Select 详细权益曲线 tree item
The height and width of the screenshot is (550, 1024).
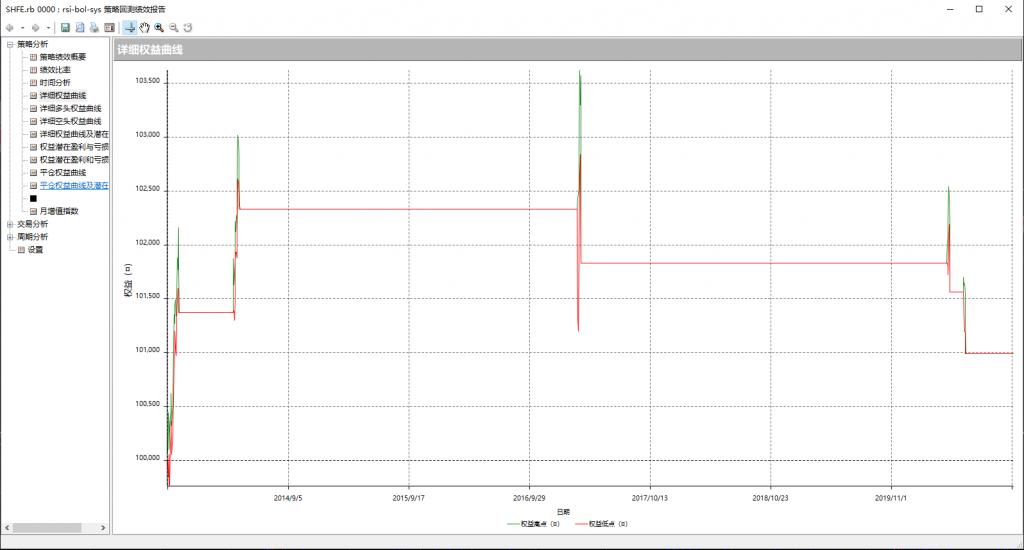tap(63, 95)
